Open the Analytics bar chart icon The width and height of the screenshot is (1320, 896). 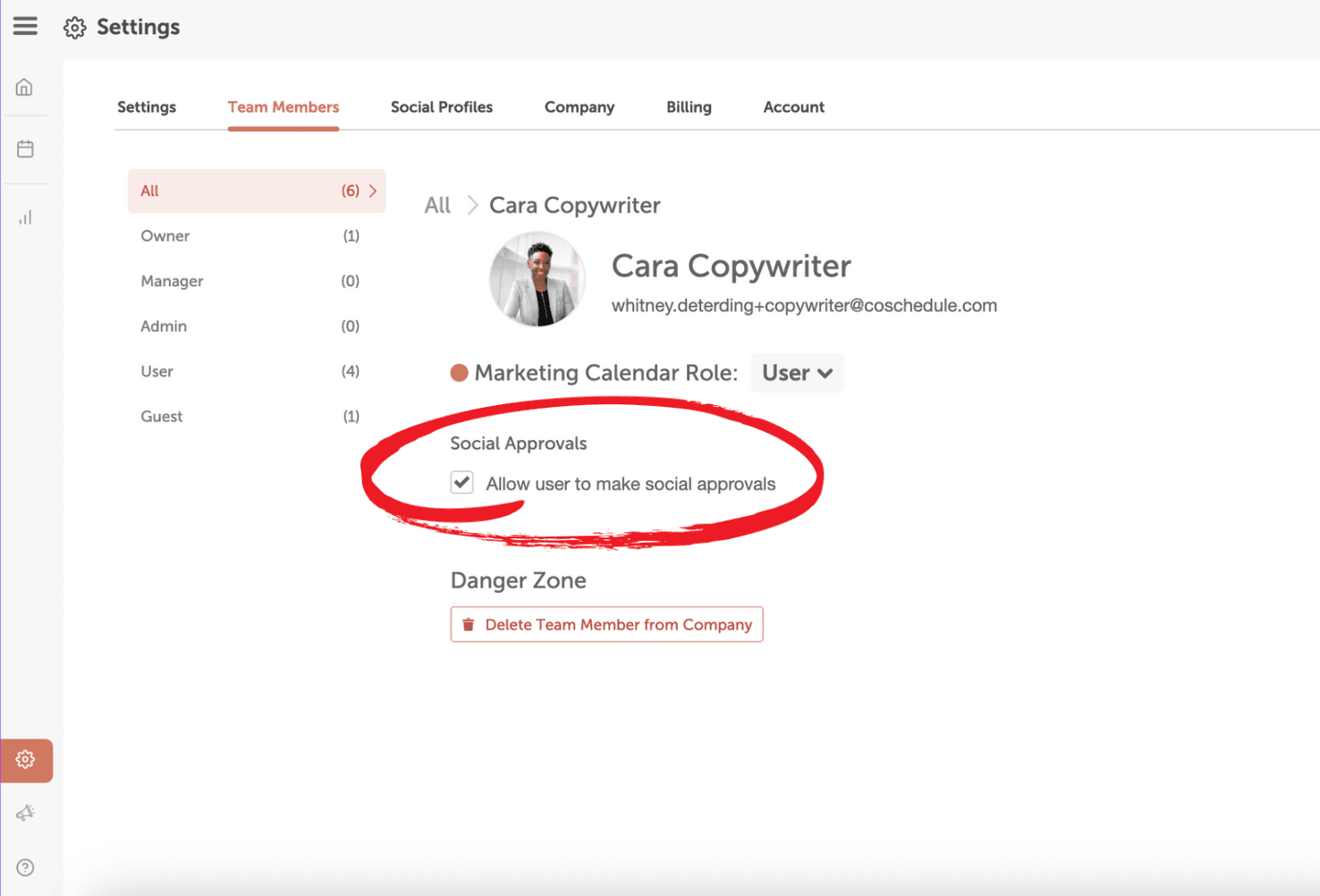[25, 217]
